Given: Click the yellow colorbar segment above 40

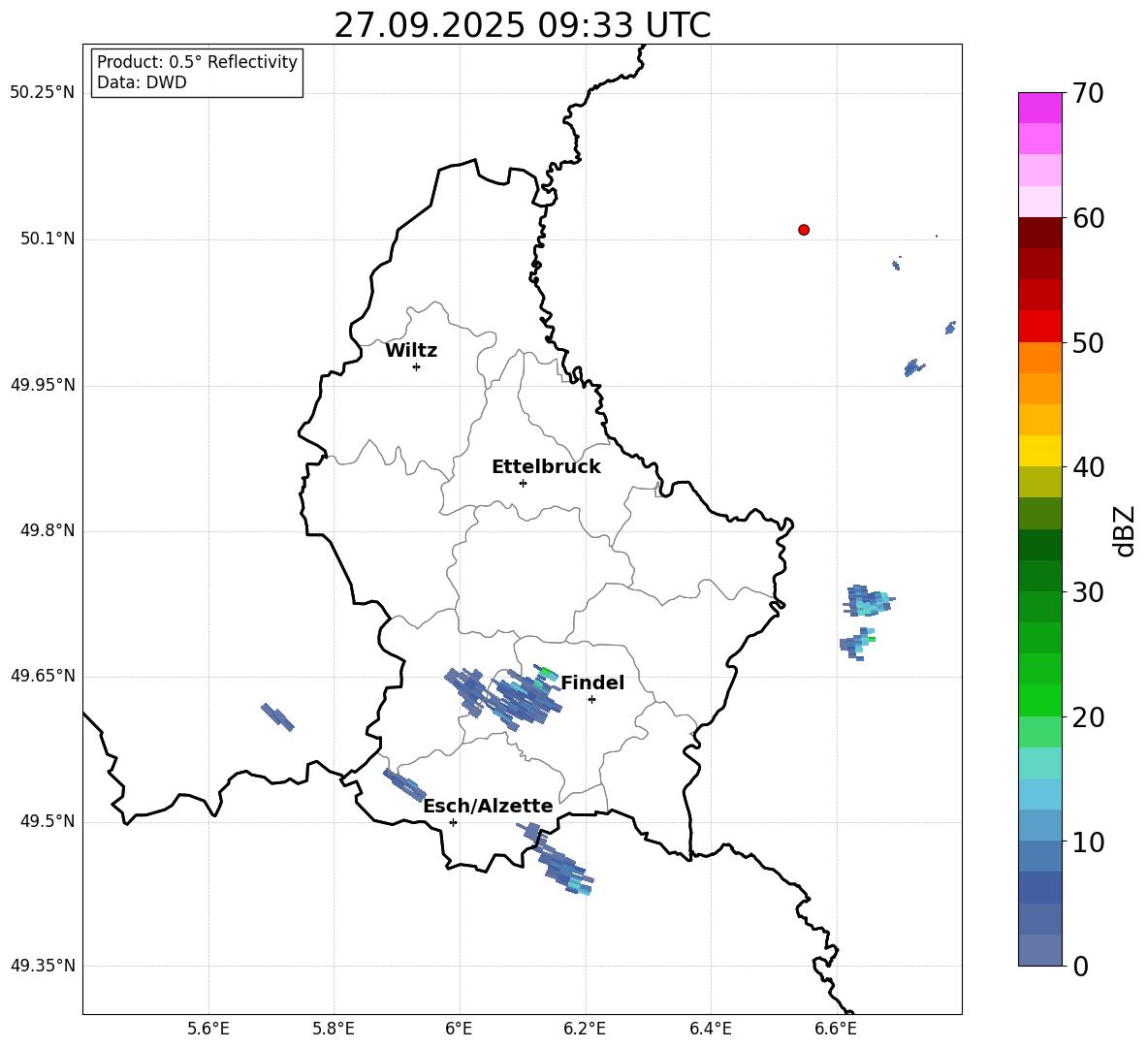Looking at the screenshot, I should tap(1040, 451).
